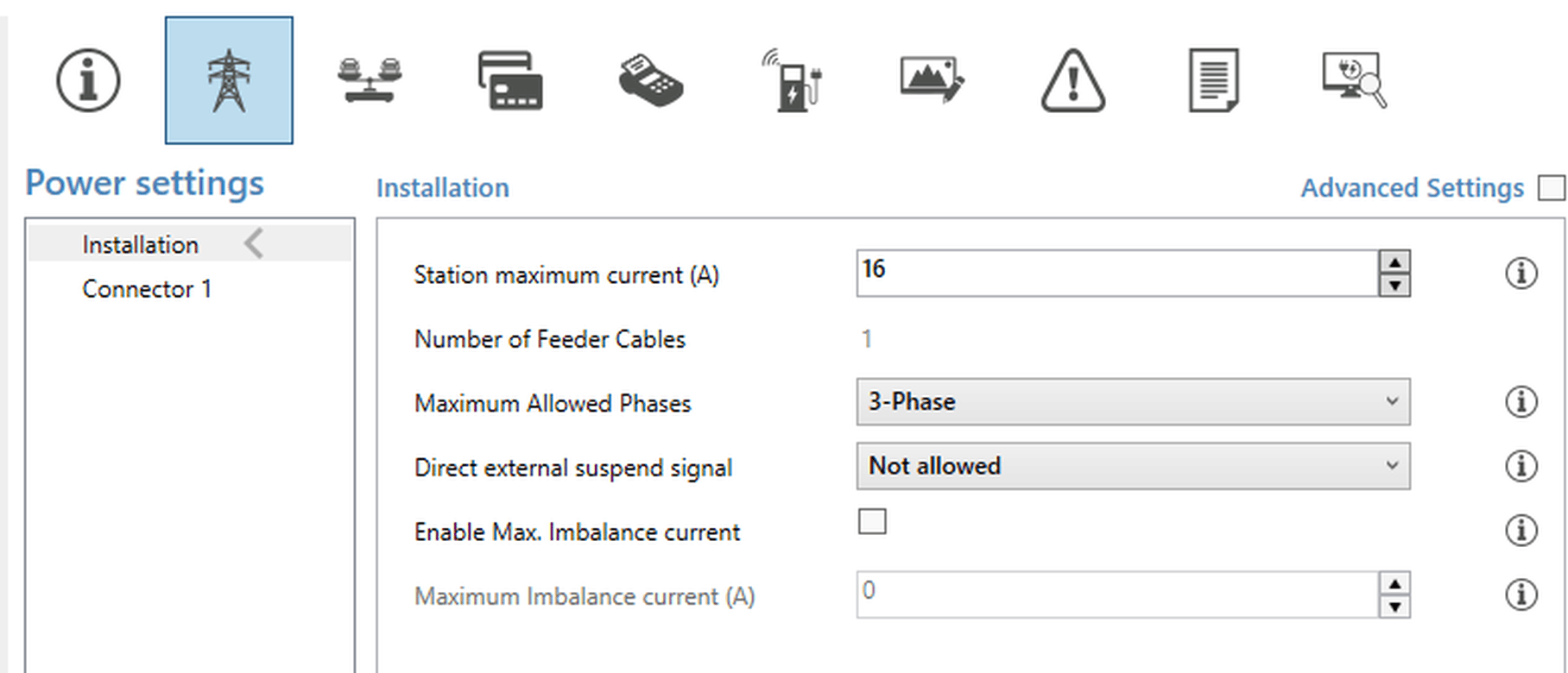Image resolution: width=1568 pixels, height=673 pixels.
Task: Select Connector 1 in the side list
Action: point(147,289)
